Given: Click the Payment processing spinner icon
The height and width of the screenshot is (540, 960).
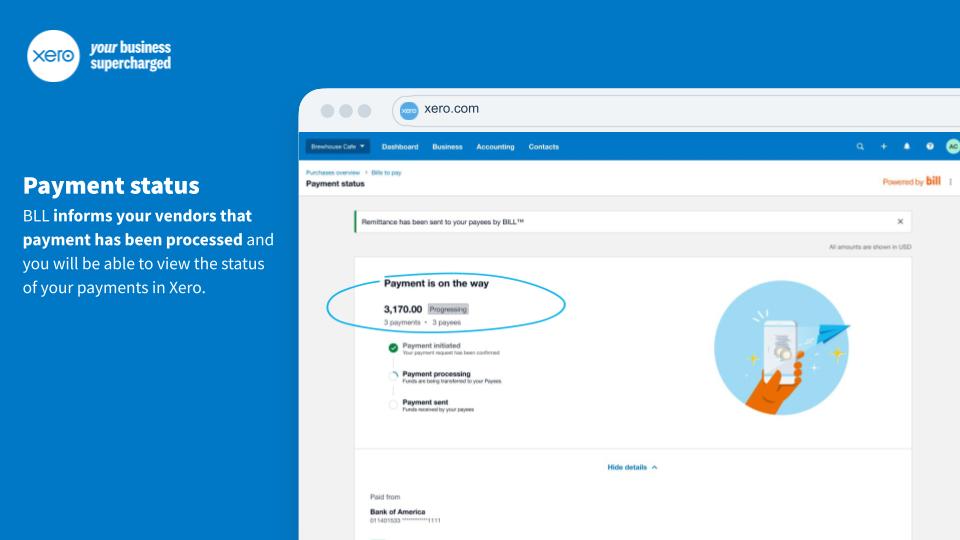Looking at the screenshot, I should pos(393,376).
